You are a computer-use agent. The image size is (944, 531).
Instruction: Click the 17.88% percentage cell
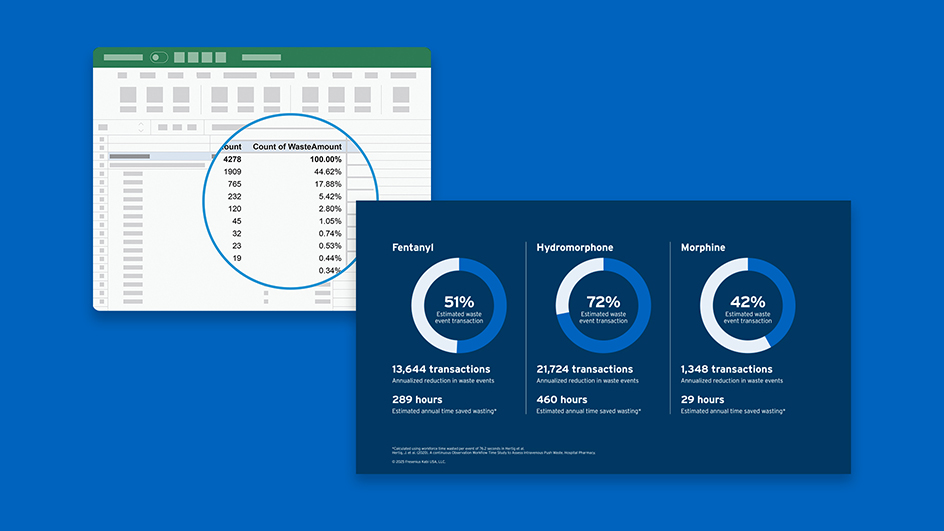pos(327,184)
